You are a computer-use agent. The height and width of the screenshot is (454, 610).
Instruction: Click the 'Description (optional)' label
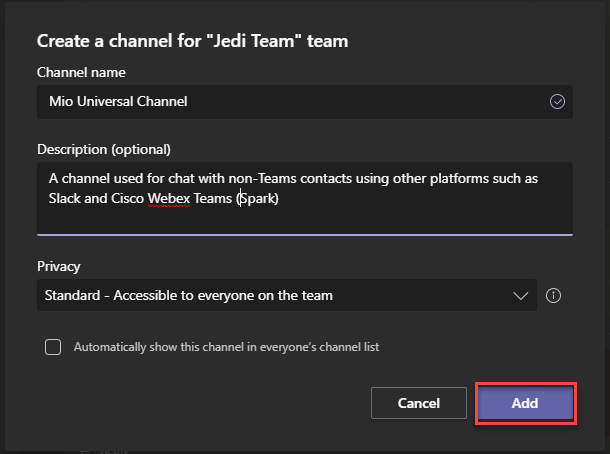(104, 149)
